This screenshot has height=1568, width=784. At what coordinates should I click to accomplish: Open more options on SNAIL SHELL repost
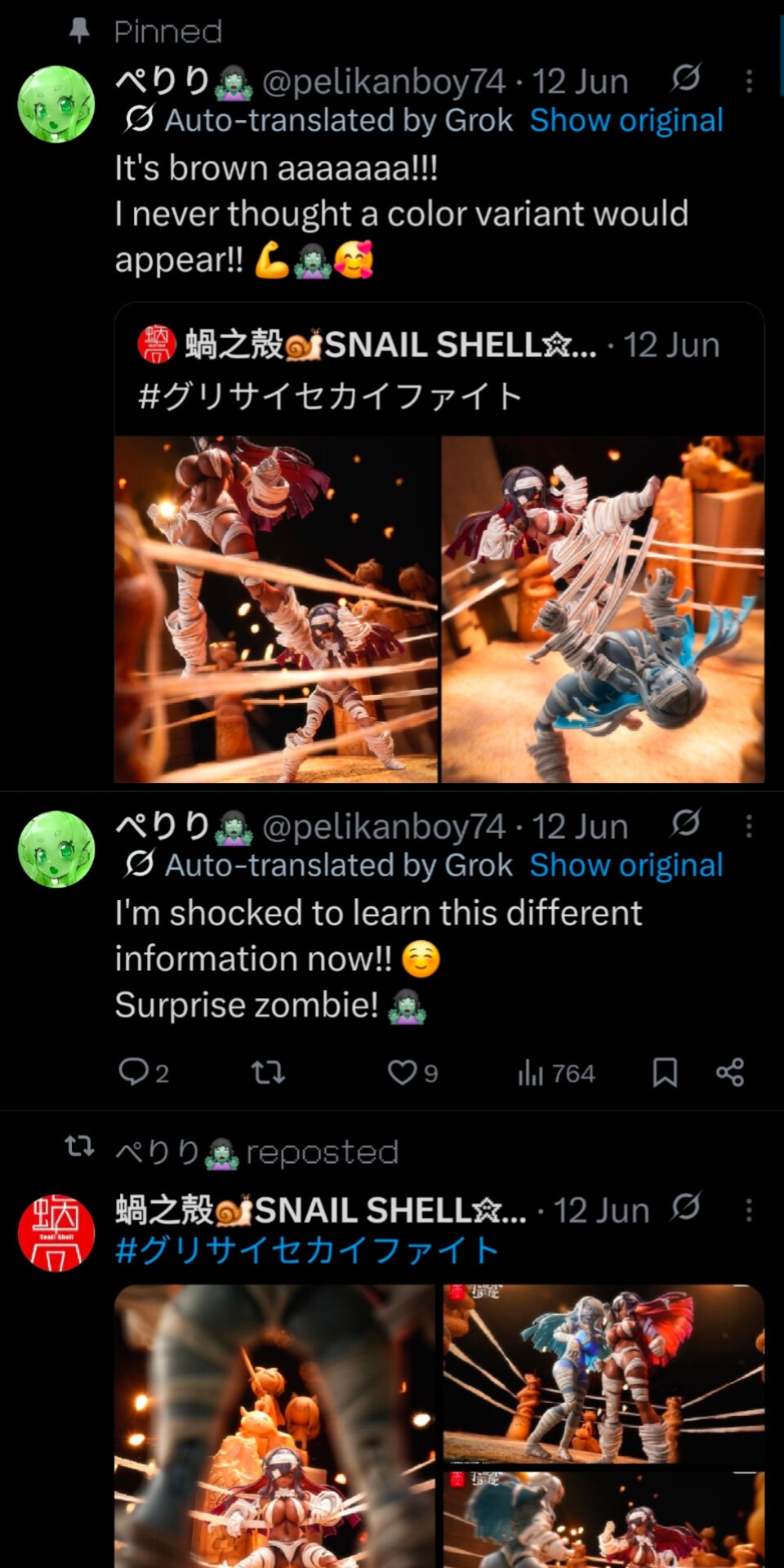[749, 1209]
